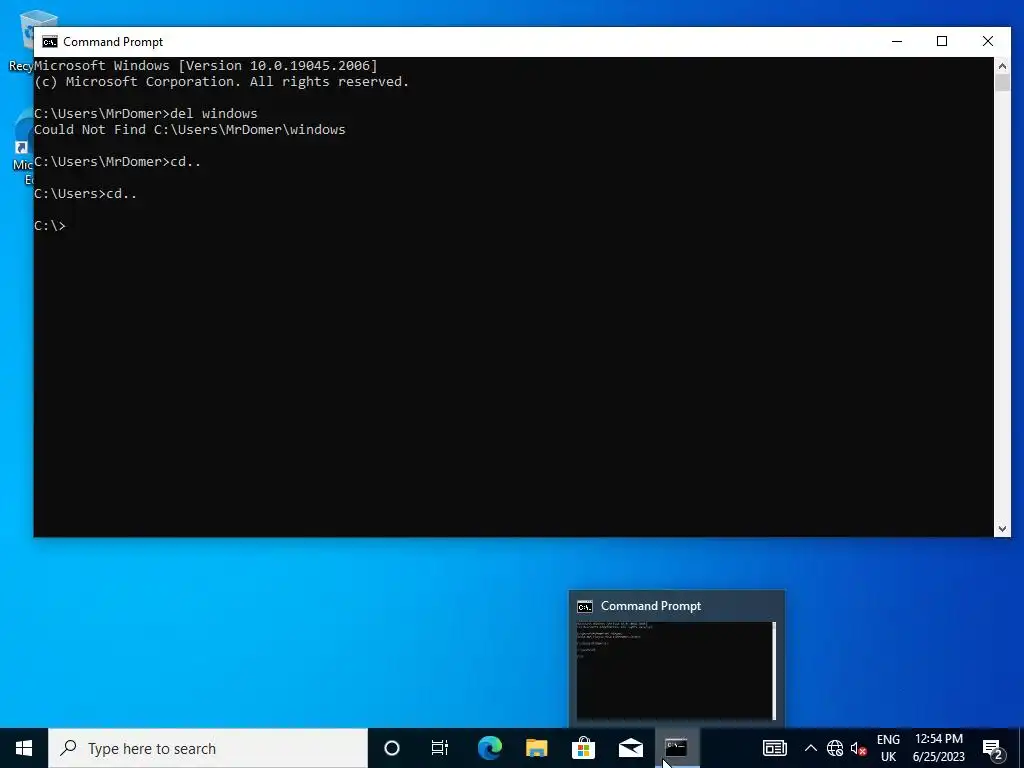Click the ENG UK language indicator
This screenshot has width=1024, height=768.
pos(888,748)
